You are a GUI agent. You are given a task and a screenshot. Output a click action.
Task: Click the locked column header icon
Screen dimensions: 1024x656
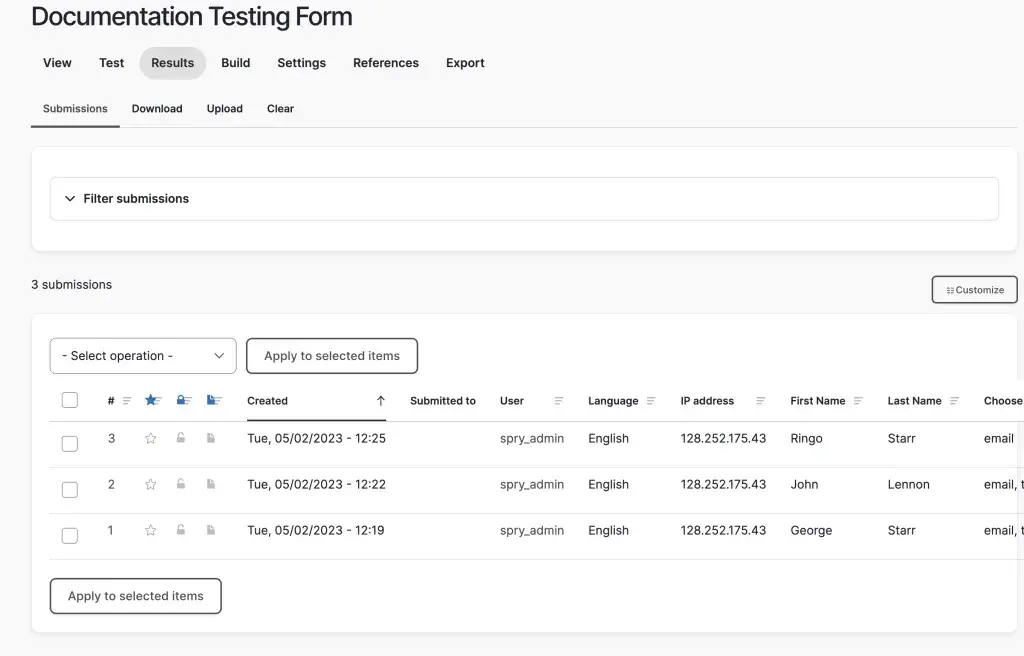tap(183, 400)
